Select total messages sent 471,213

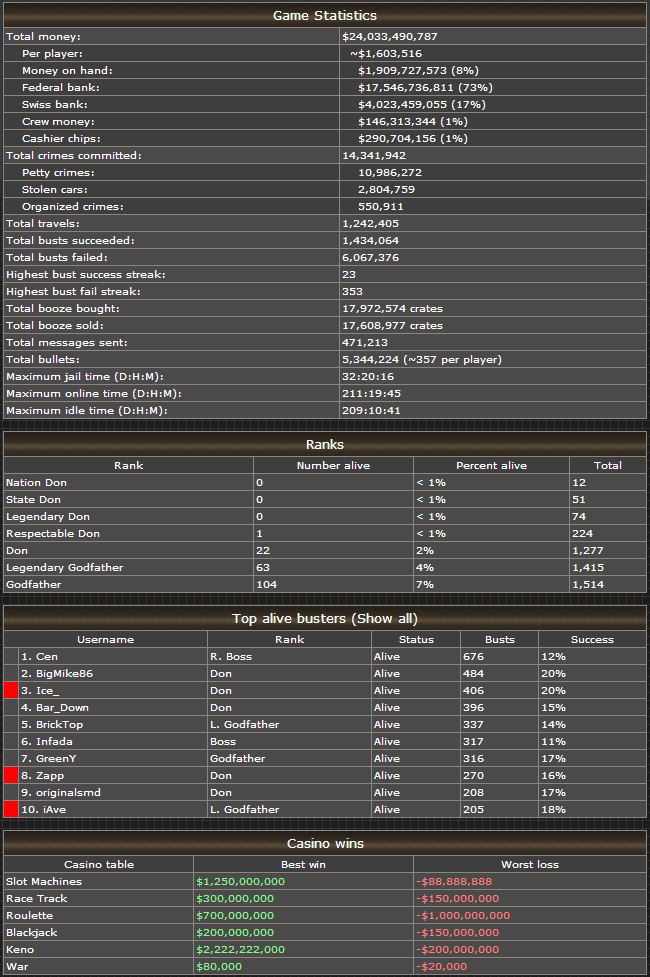click(365, 343)
